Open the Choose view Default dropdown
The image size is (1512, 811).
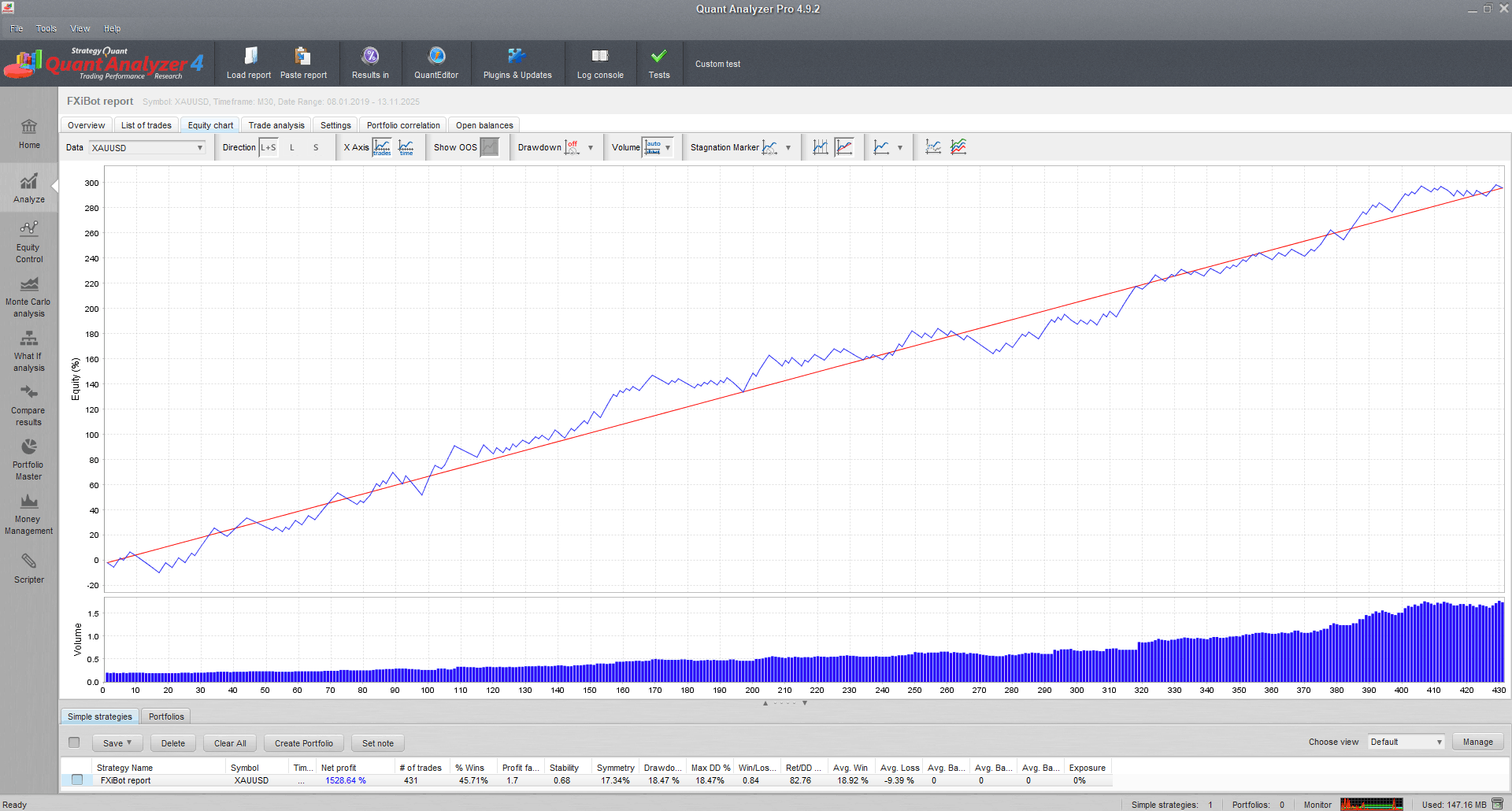pyautogui.click(x=1406, y=742)
